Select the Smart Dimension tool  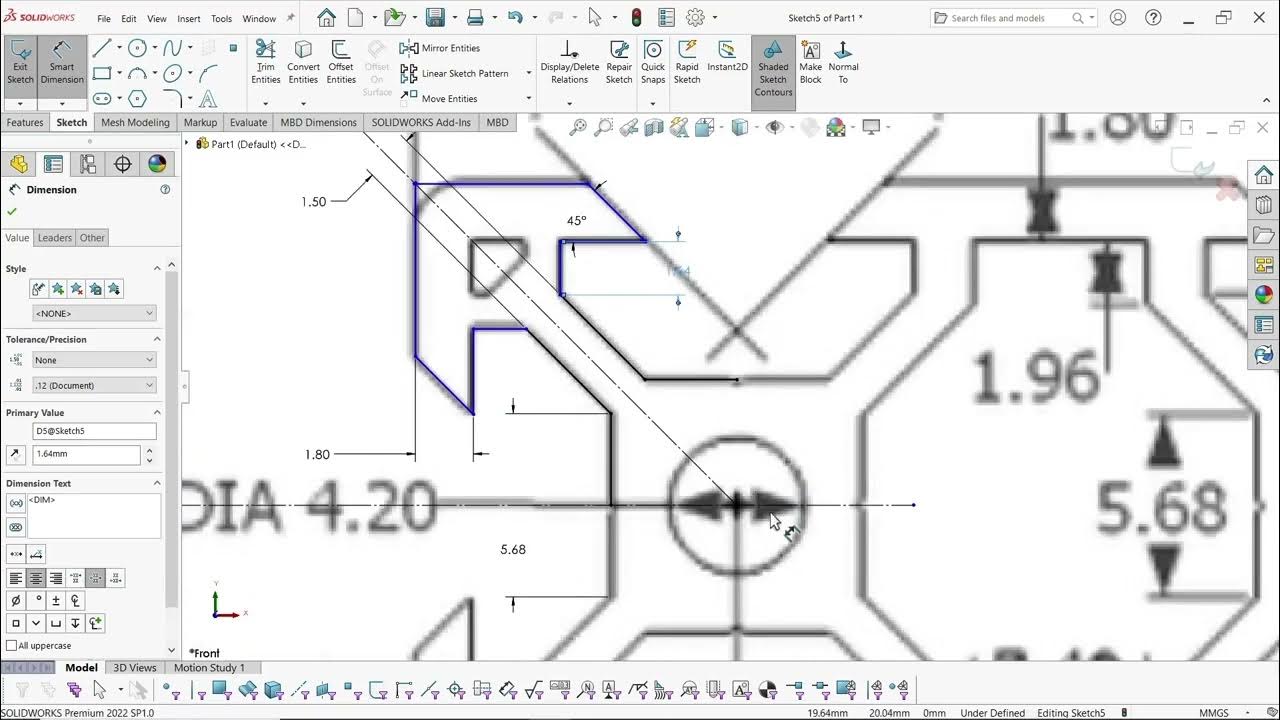click(62, 64)
